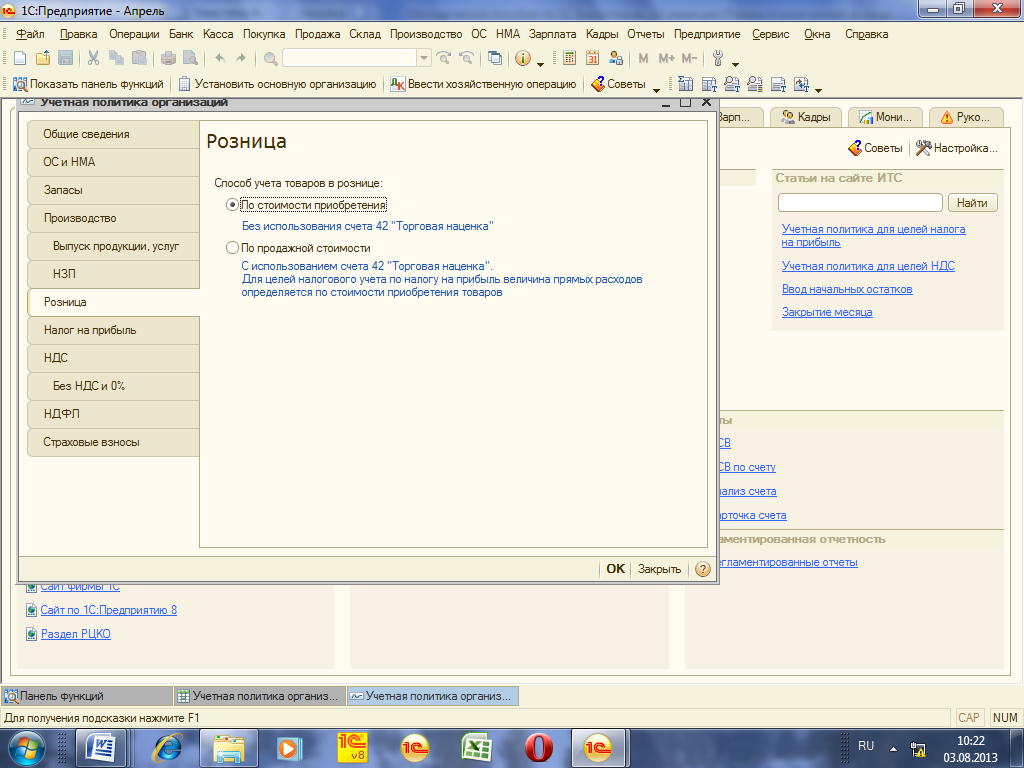Click the Print icon
Image resolution: width=1024 pixels, height=768 pixels.
coord(168,58)
